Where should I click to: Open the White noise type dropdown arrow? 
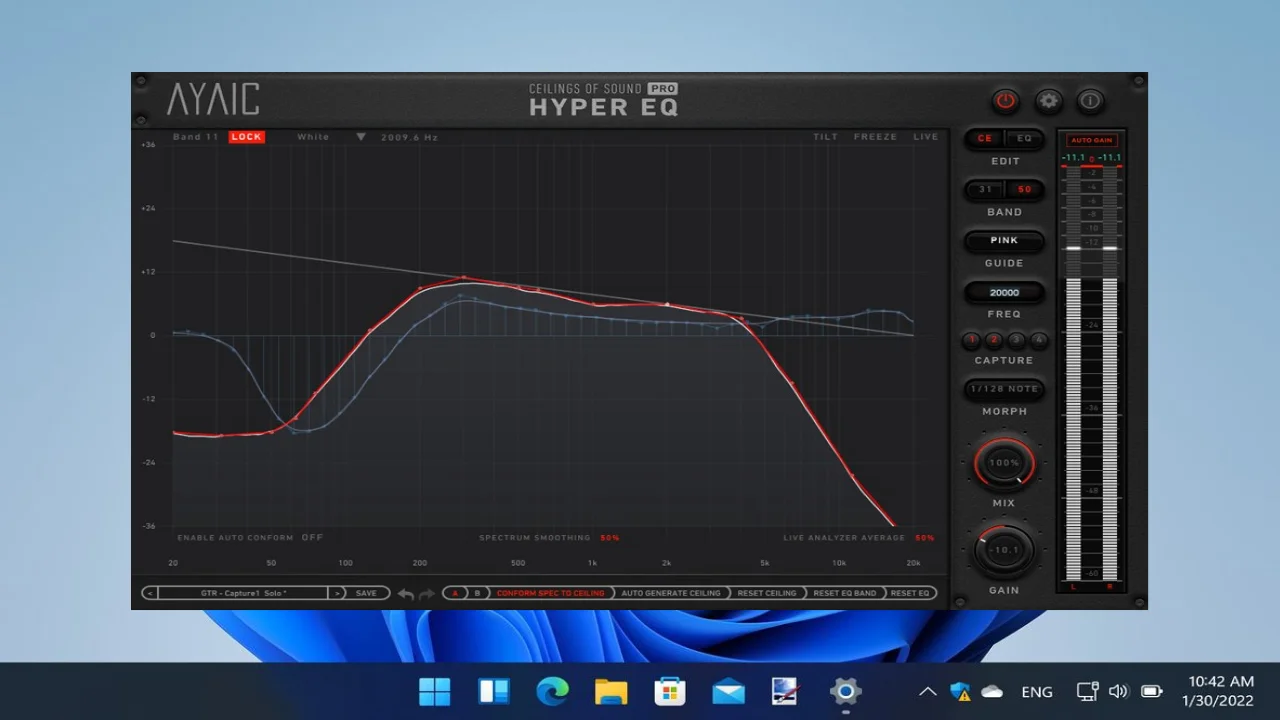tap(361, 137)
